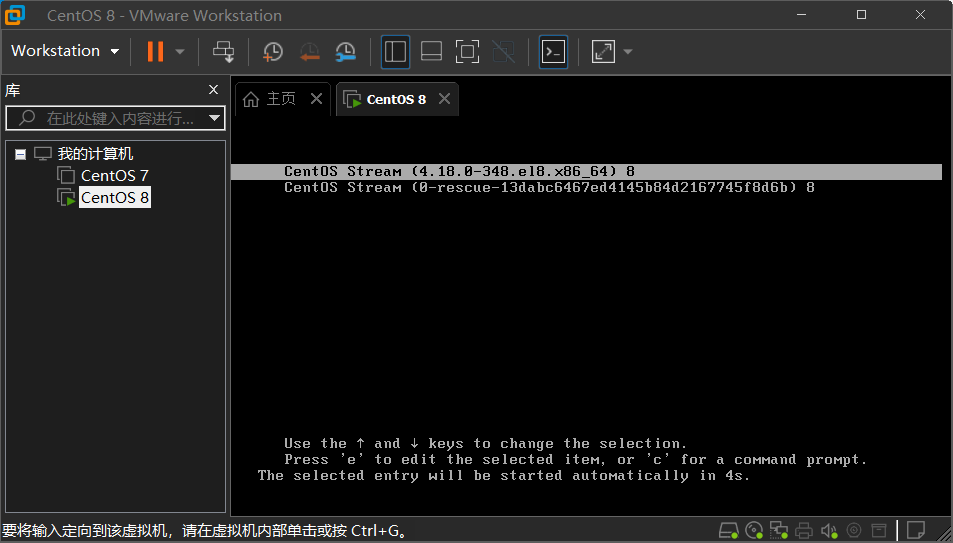Open the message log note icon
This screenshot has height=543, width=953.
click(x=916, y=530)
